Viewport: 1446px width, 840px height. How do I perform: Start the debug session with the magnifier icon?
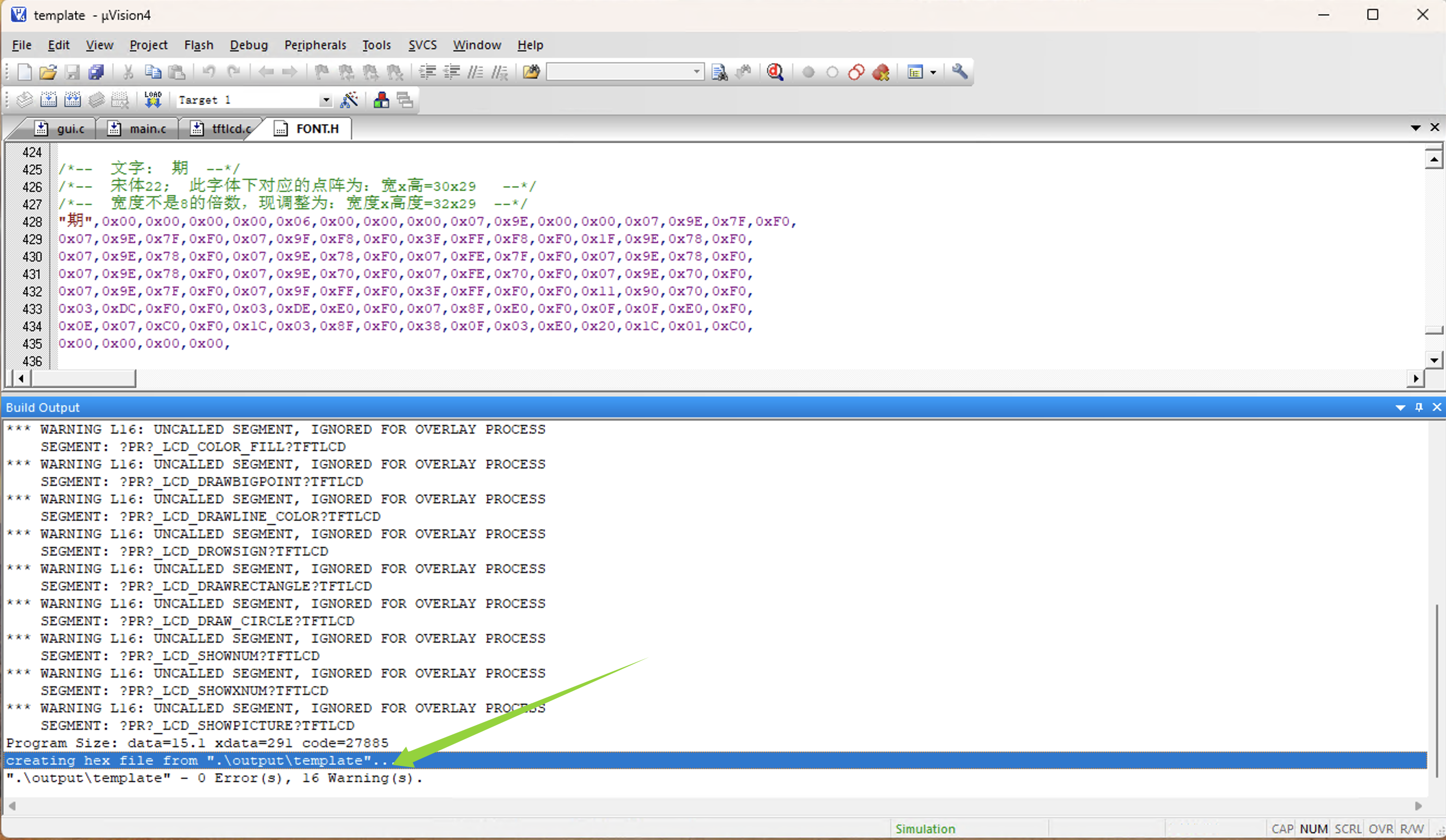click(x=775, y=72)
